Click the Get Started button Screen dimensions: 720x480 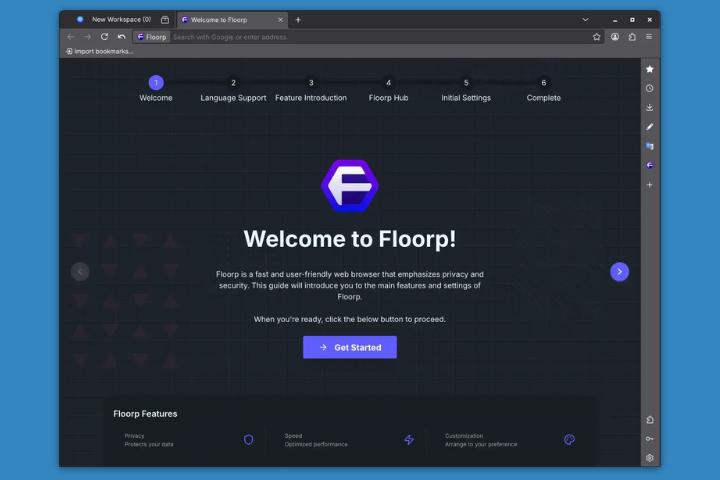[x=350, y=347]
